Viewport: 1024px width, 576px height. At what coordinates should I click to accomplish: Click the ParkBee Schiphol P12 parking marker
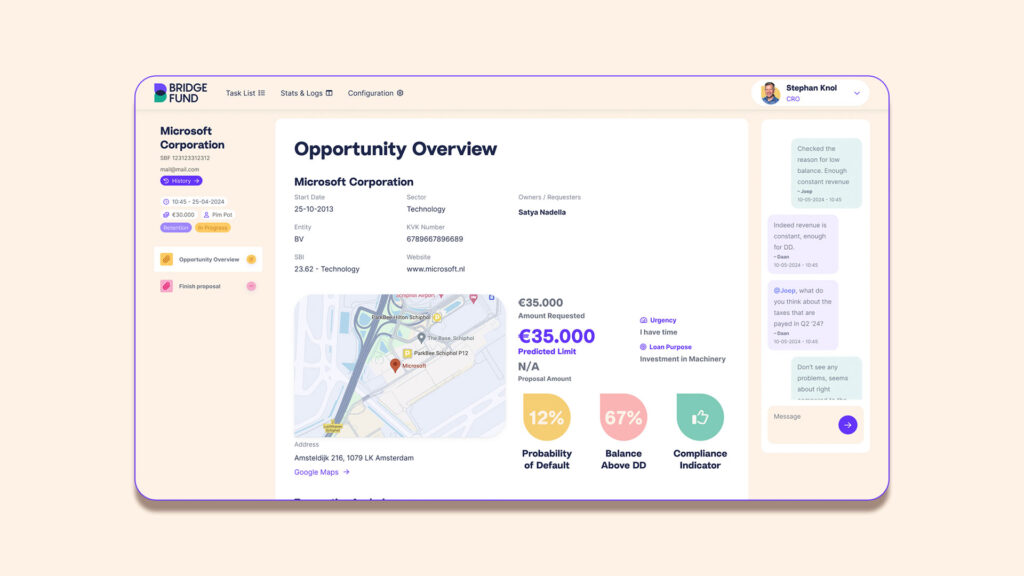(x=407, y=353)
